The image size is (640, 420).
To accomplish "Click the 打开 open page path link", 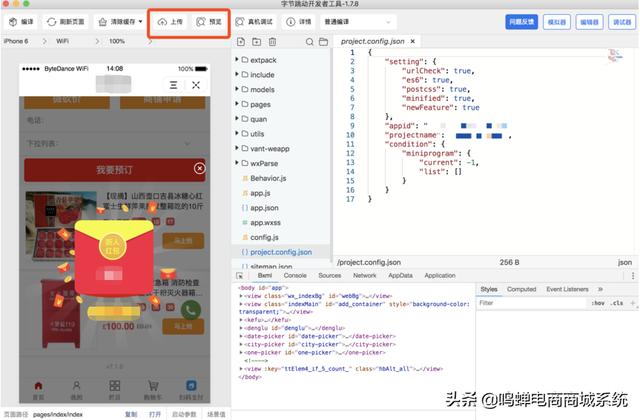I will click(155, 414).
